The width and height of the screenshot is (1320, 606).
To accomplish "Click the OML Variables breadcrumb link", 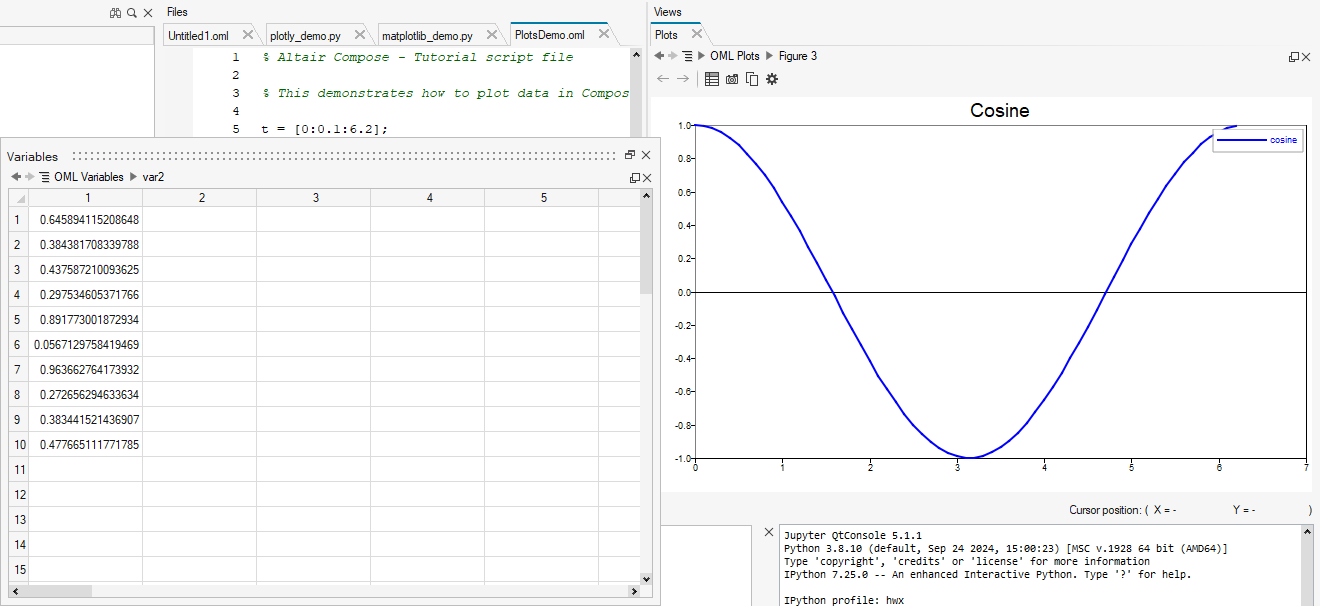I will coord(89,177).
